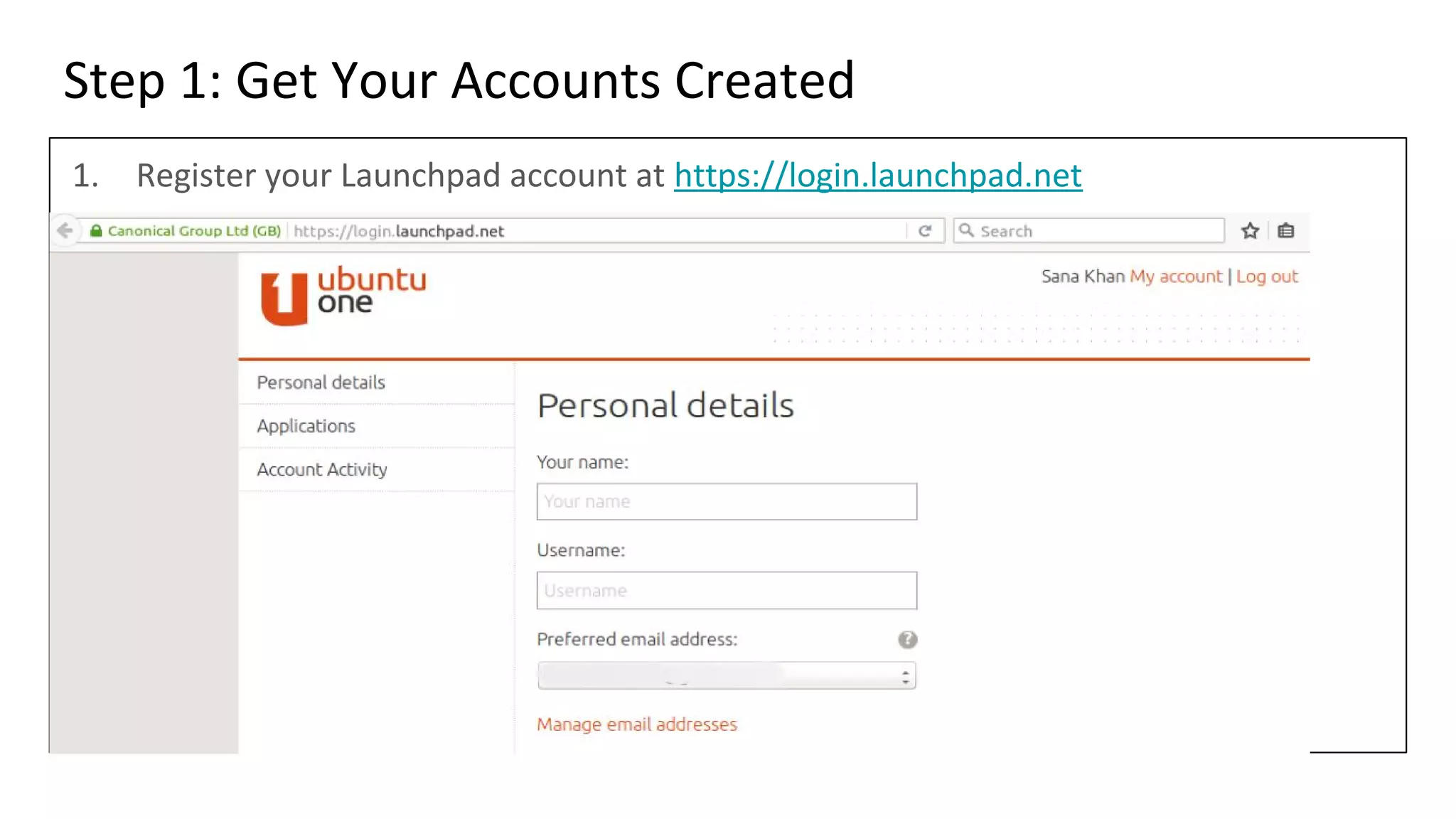This screenshot has height=819, width=1456.
Task: Reload the page with the refresh icon
Action: tap(925, 230)
